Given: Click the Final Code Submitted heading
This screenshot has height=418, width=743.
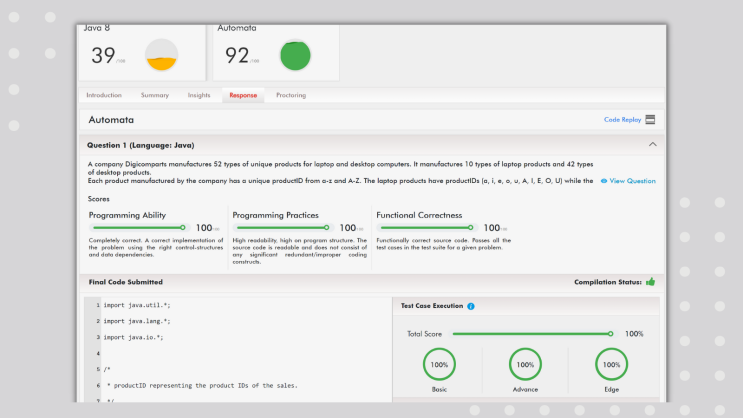Looking at the screenshot, I should (126, 282).
